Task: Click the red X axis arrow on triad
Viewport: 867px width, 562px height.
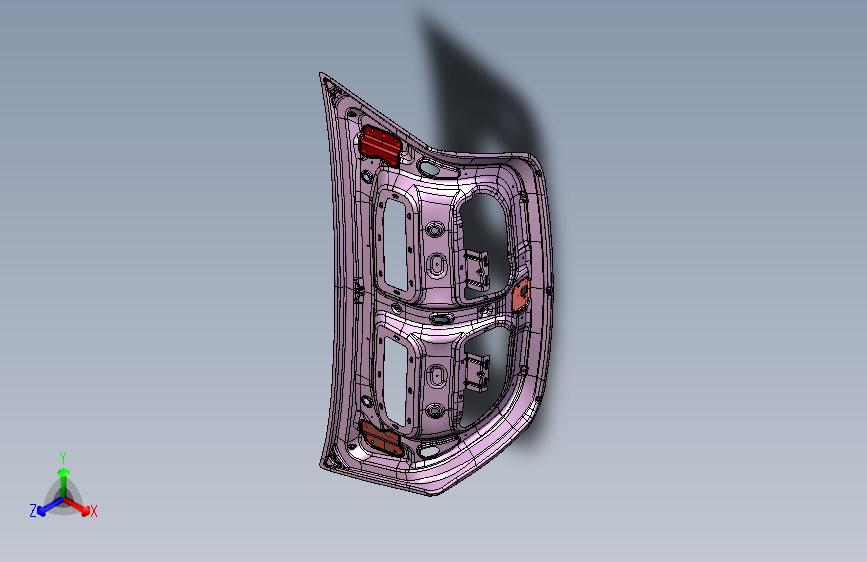Action: tap(78, 506)
